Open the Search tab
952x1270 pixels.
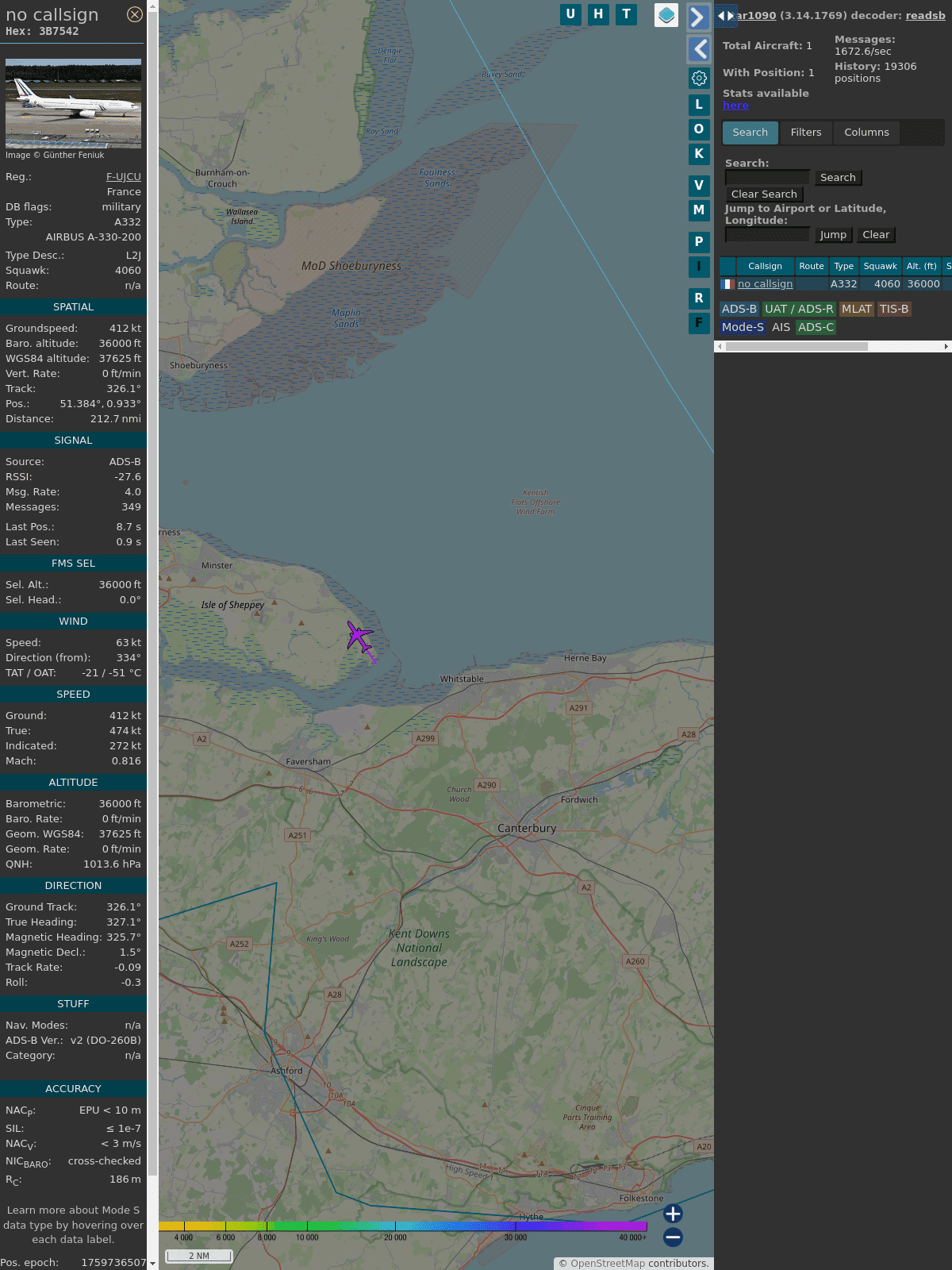point(750,133)
